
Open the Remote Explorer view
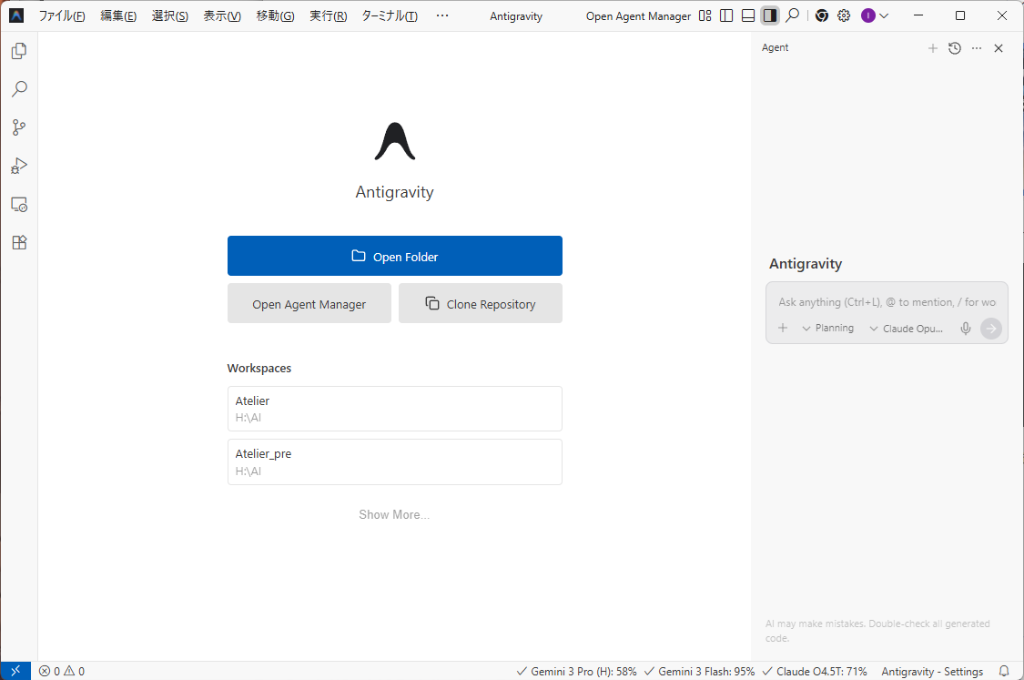pyautogui.click(x=18, y=204)
